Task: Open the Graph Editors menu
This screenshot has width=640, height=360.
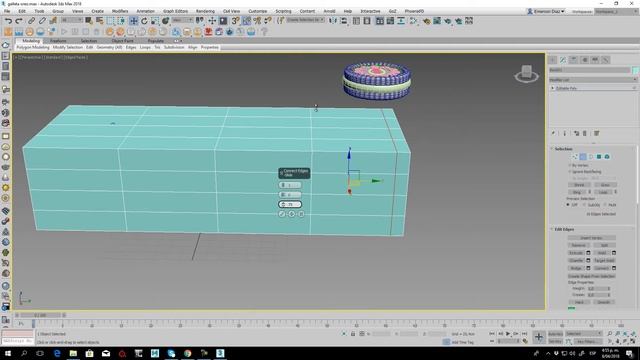Action: click(175, 11)
